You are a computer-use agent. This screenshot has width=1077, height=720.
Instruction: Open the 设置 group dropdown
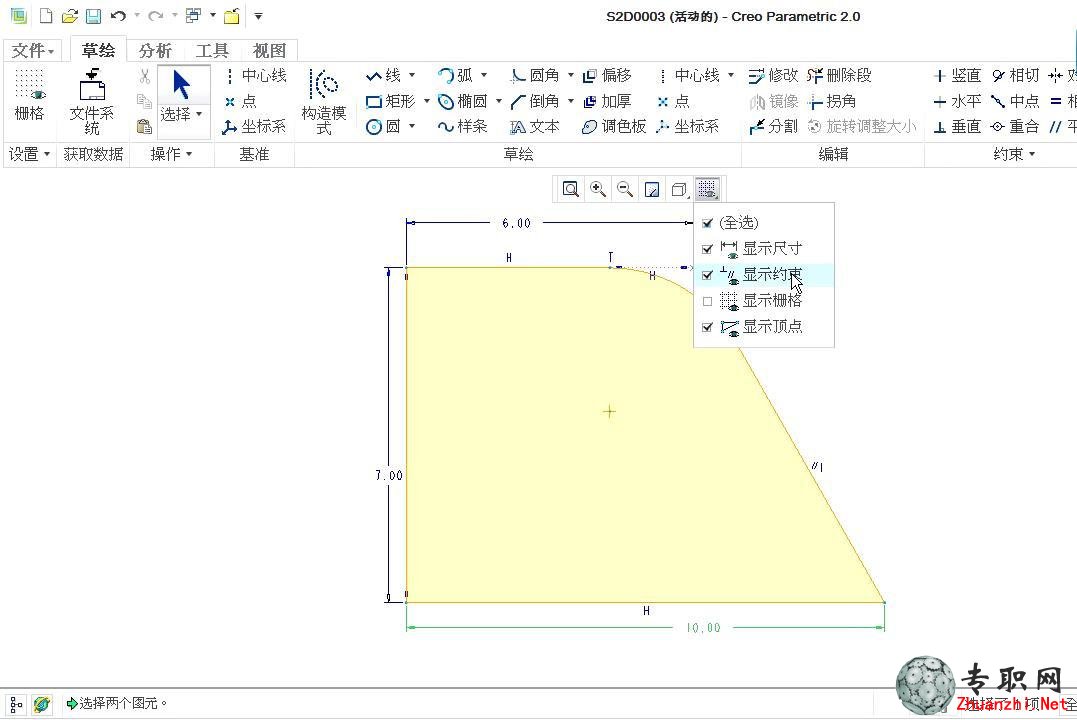[x=30, y=155]
